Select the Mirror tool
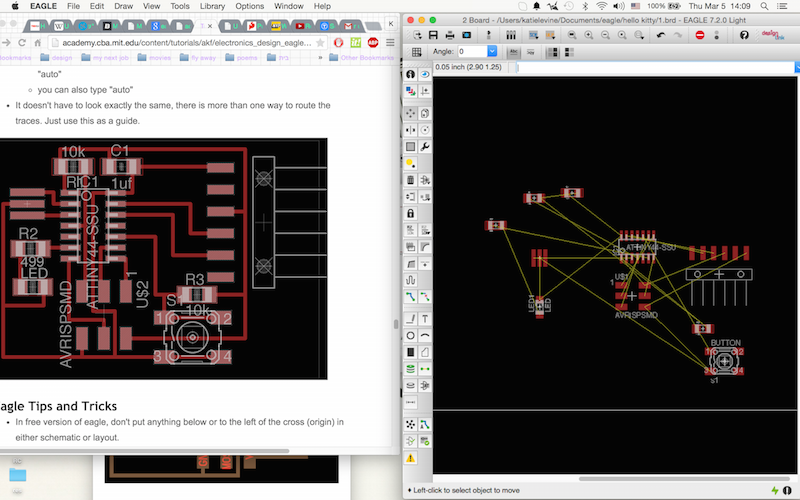 tap(410, 130)
